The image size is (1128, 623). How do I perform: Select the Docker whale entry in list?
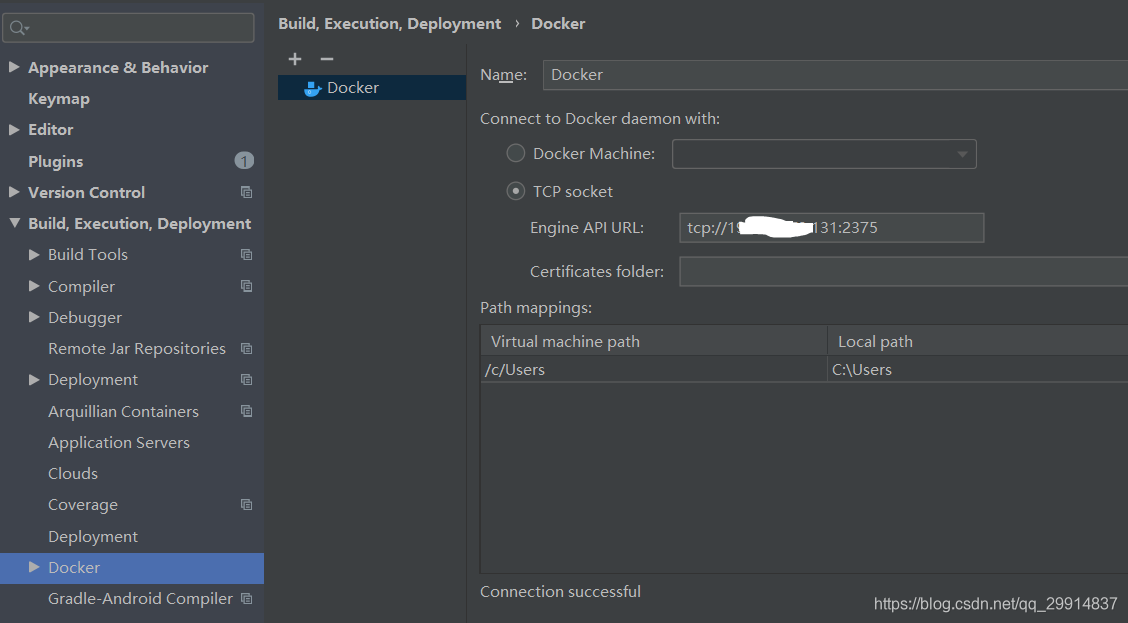coord(372,88)
